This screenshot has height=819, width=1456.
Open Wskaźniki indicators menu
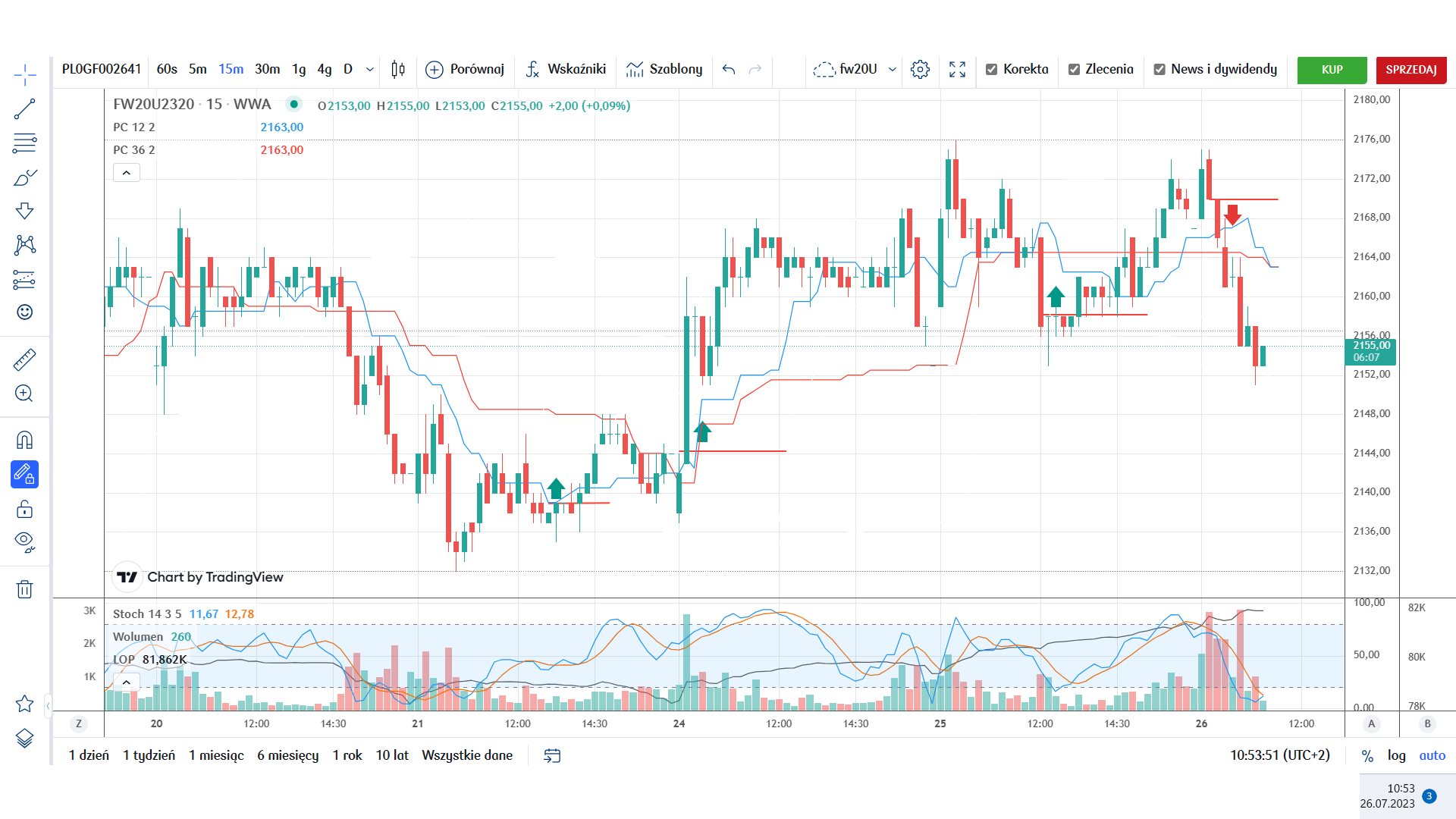566,70
